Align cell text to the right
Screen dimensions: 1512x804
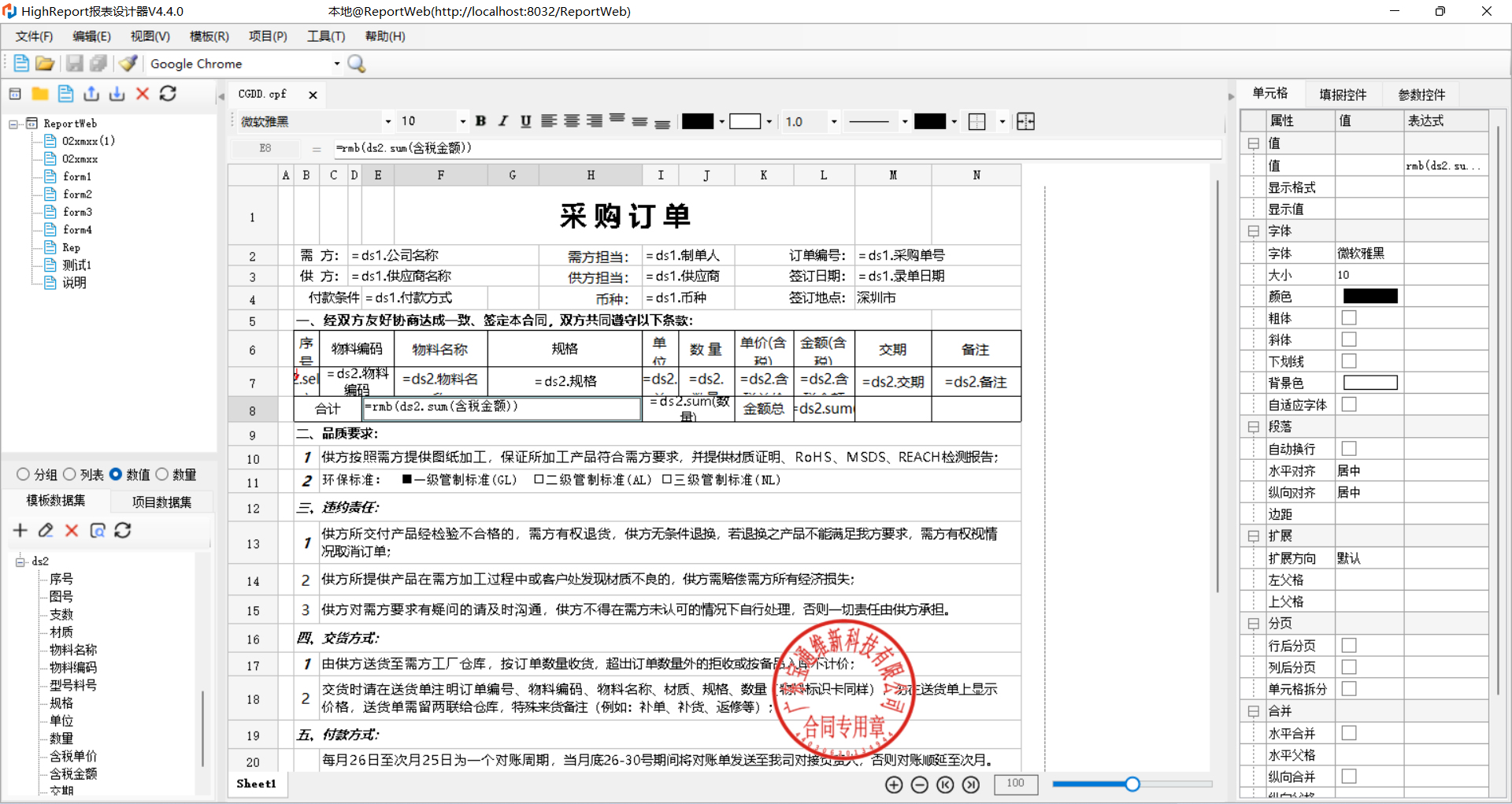click(x=595, y=121)
